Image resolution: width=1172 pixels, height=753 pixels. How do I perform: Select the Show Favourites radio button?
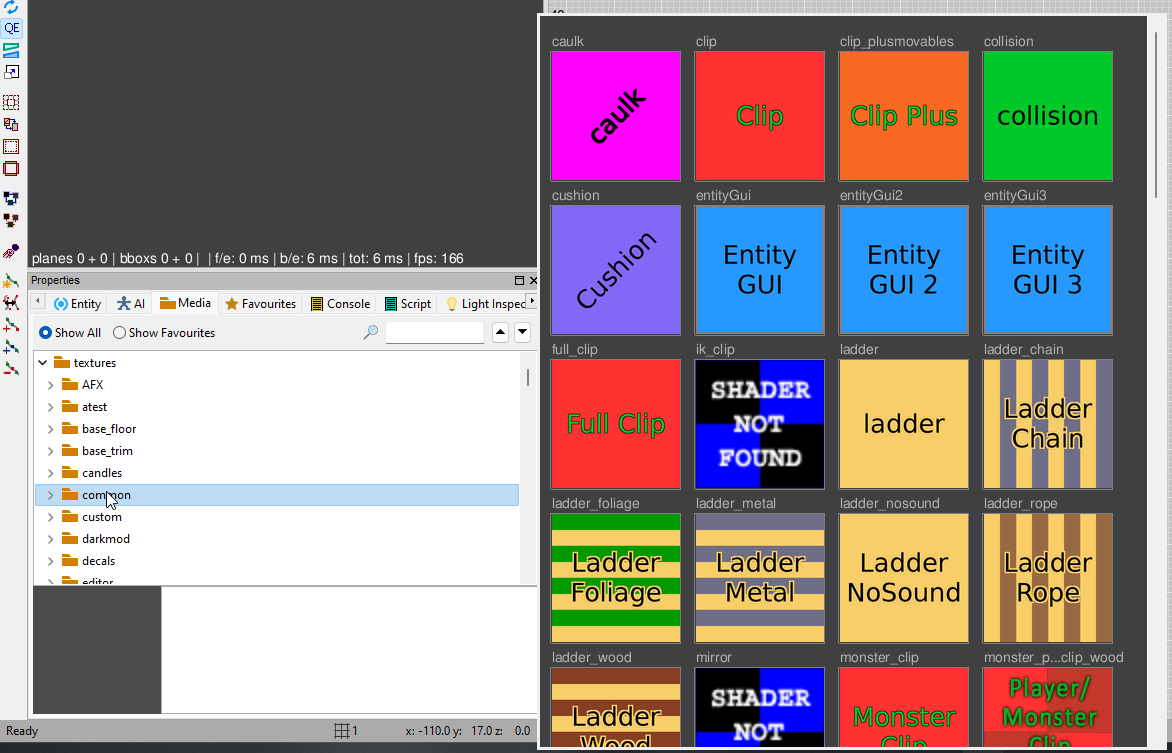tap(119, 333)
